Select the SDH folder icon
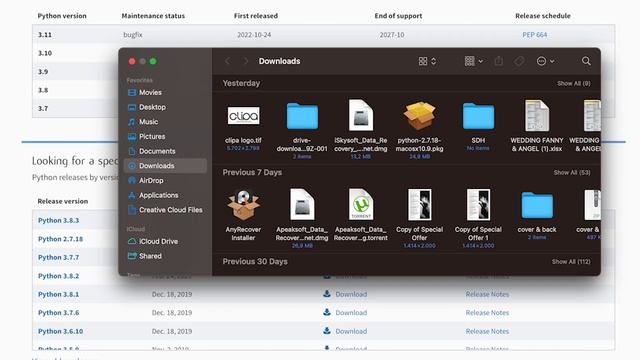Viewport: 640px width, 360px height. coord(478,116)
